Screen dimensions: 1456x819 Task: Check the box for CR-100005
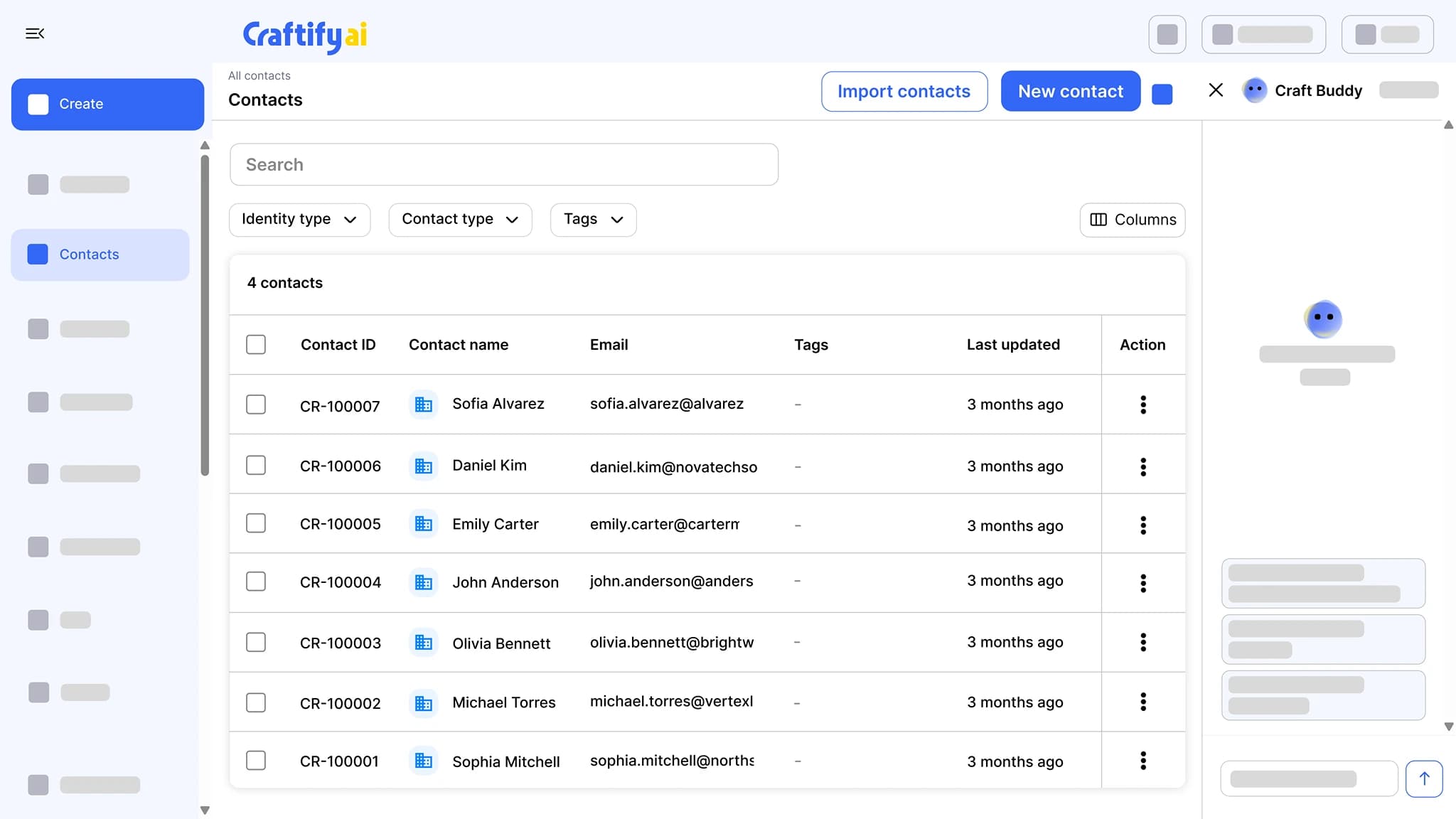(256, 523)
